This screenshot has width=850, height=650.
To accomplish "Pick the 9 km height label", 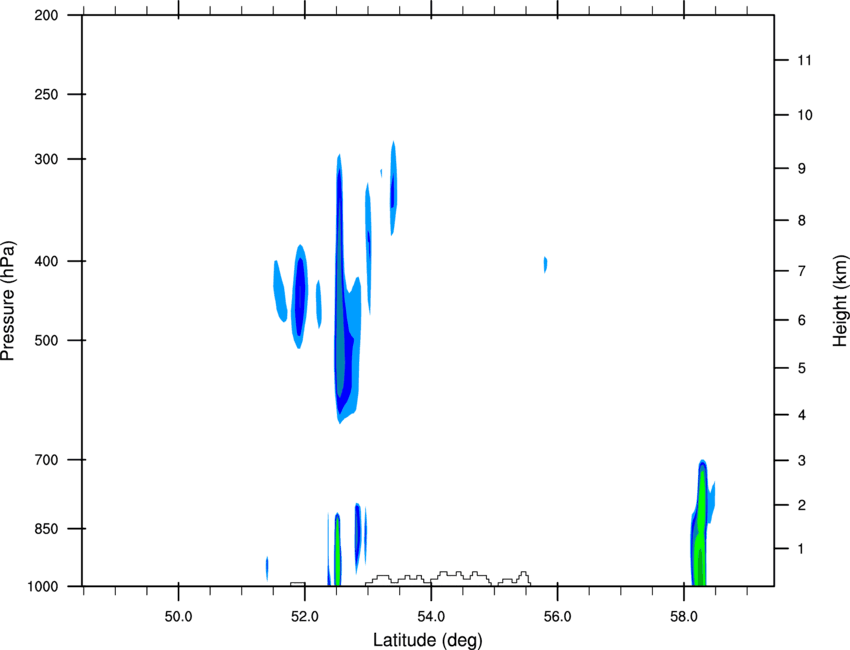I will coord(802,169).
